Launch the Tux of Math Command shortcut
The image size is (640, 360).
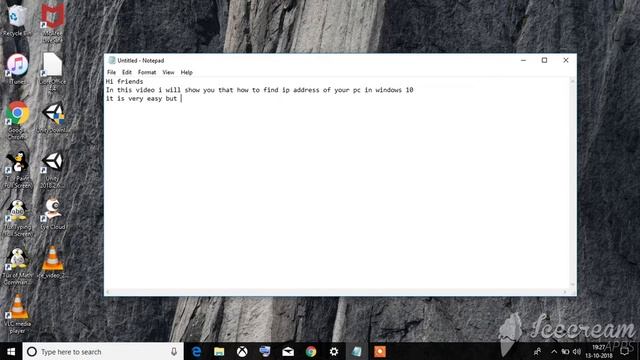click(x=17, y=266)
